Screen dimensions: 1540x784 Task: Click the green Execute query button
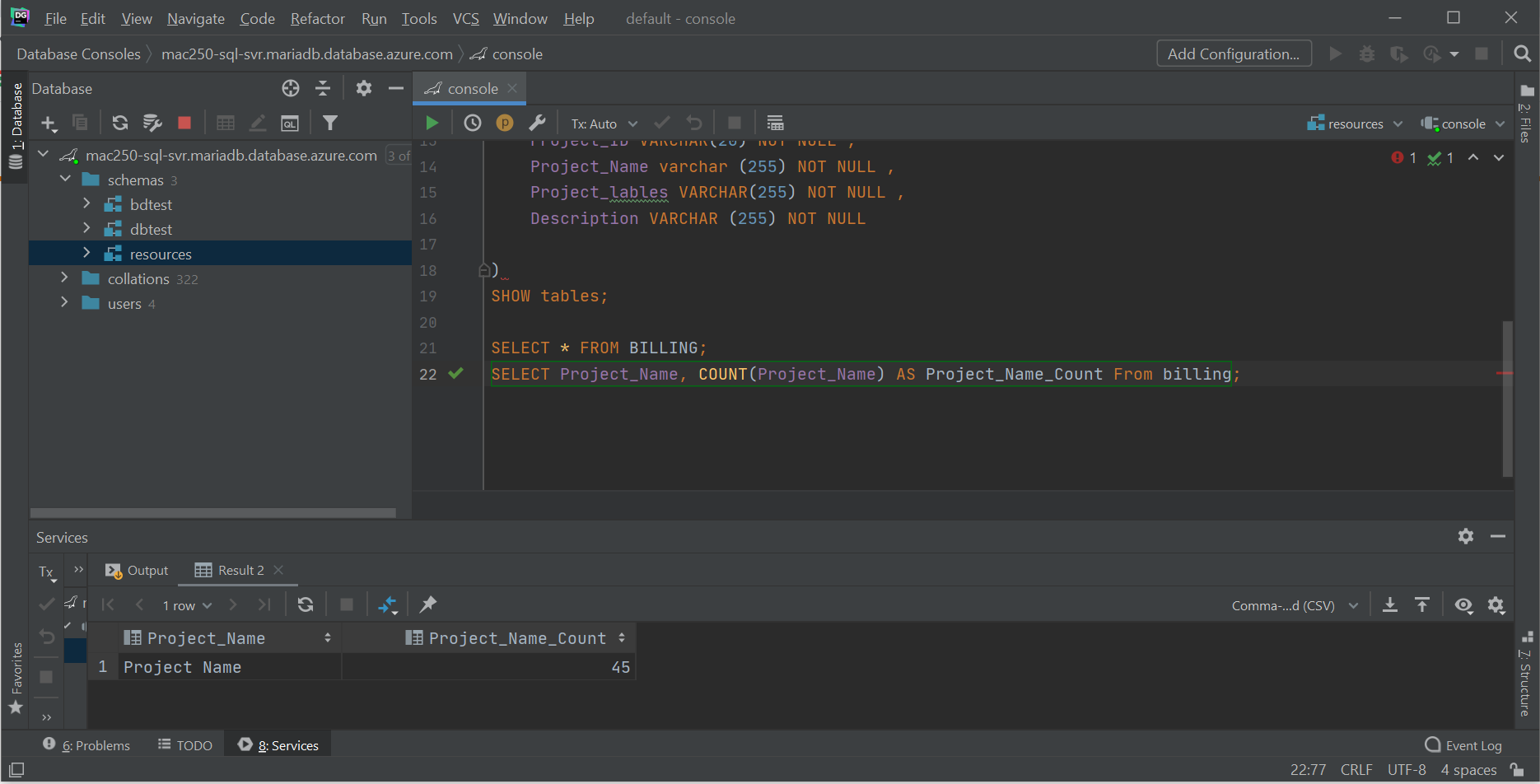pyautogui.click(x=432, y=124)
